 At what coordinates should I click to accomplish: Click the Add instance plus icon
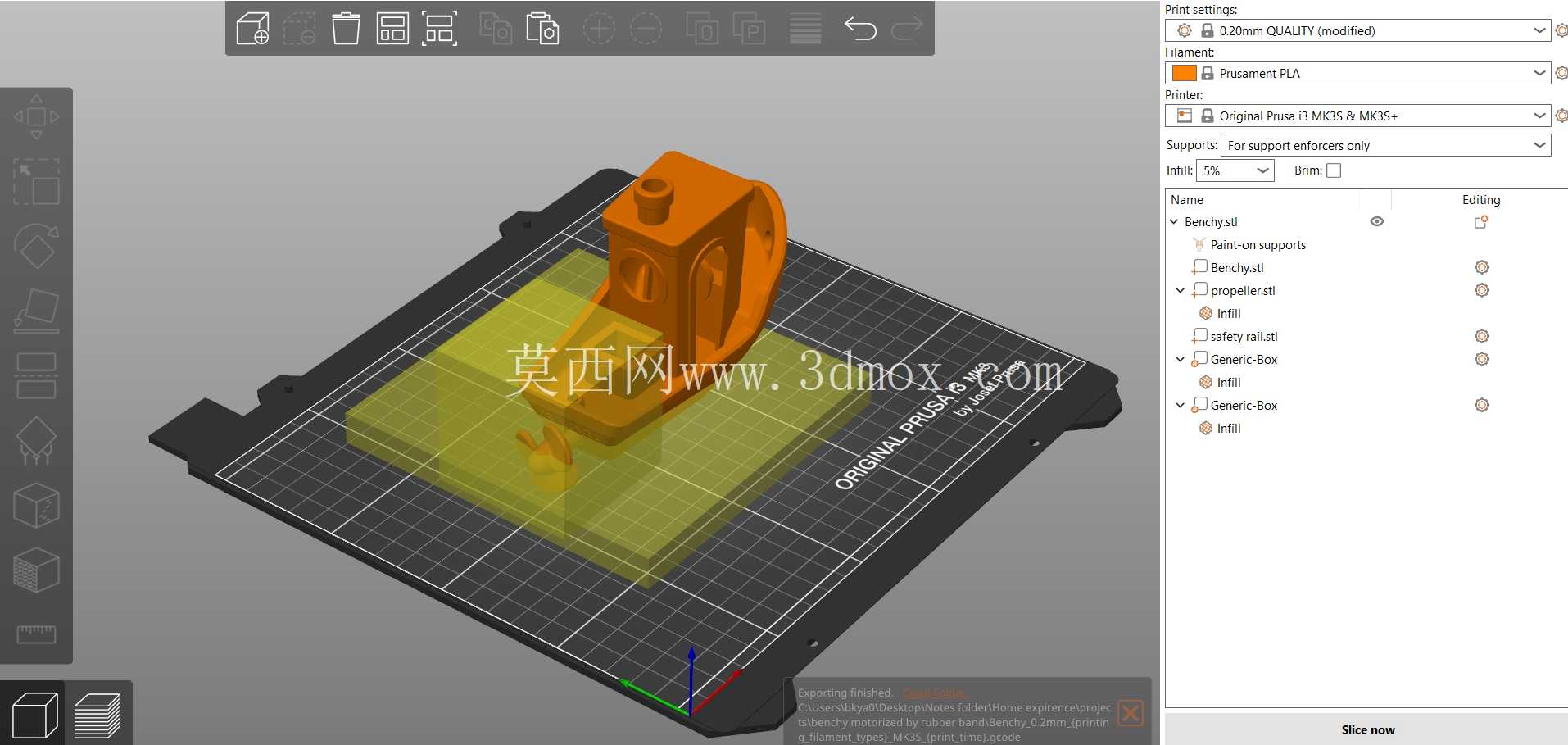pyautogui.click(x=599, y=29)
